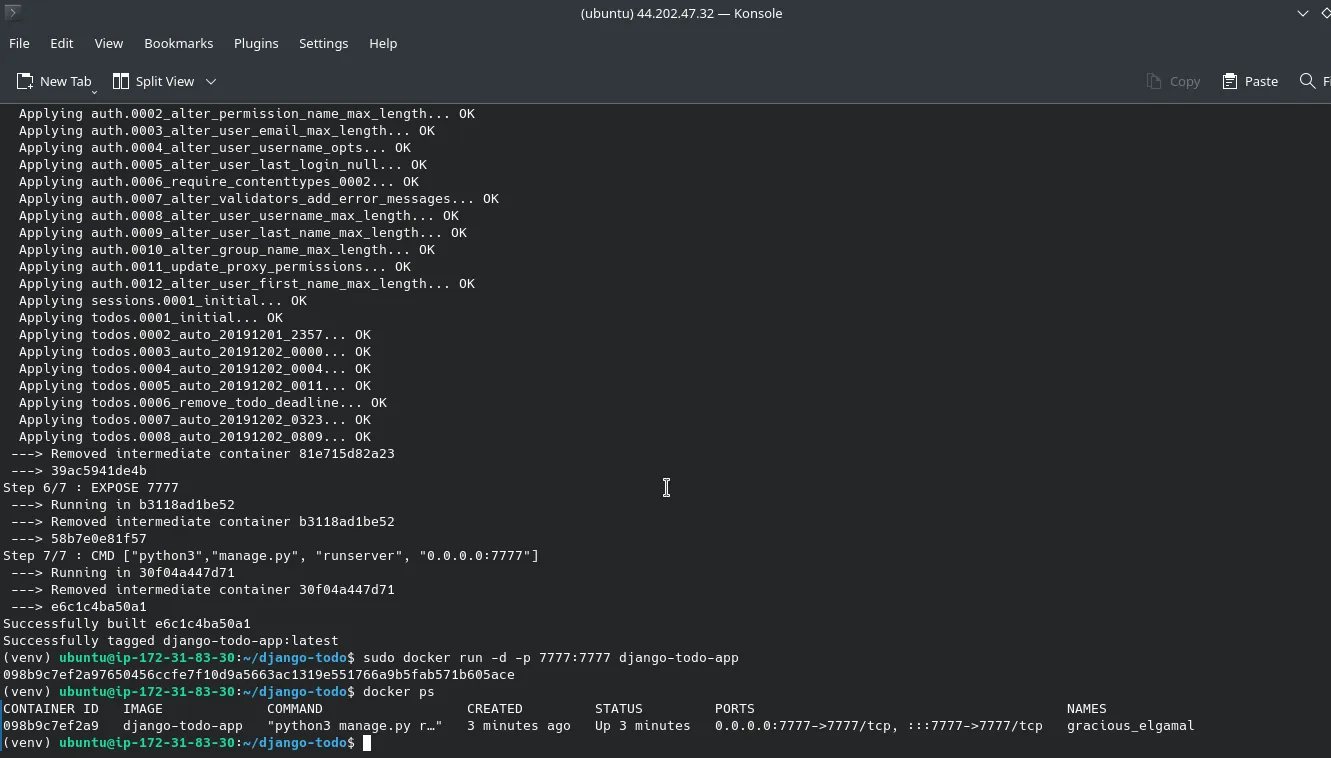Paste clipboard using the Paste button

[1250, 81]
